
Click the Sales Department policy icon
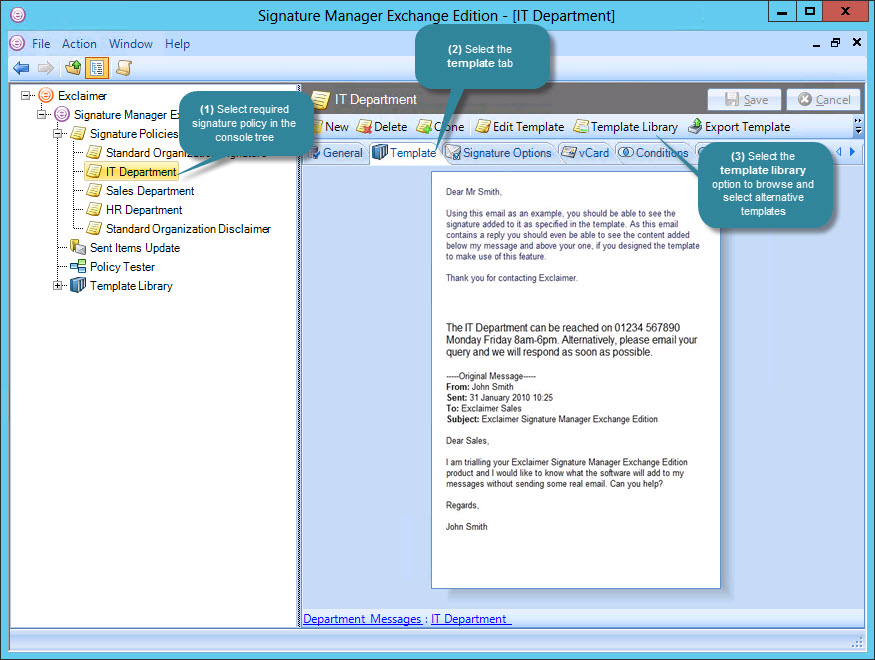coord(94,190)
